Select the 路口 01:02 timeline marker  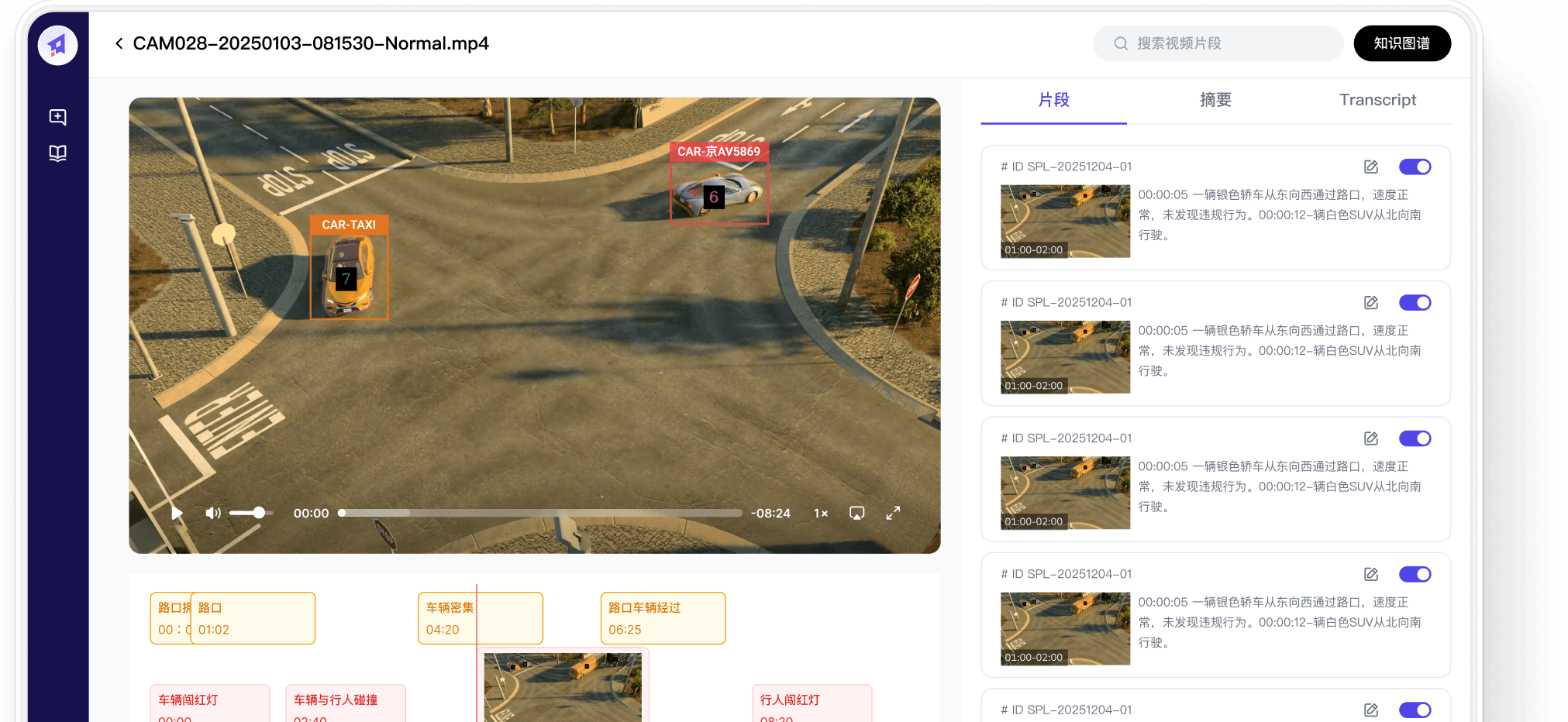coord(253,618)
